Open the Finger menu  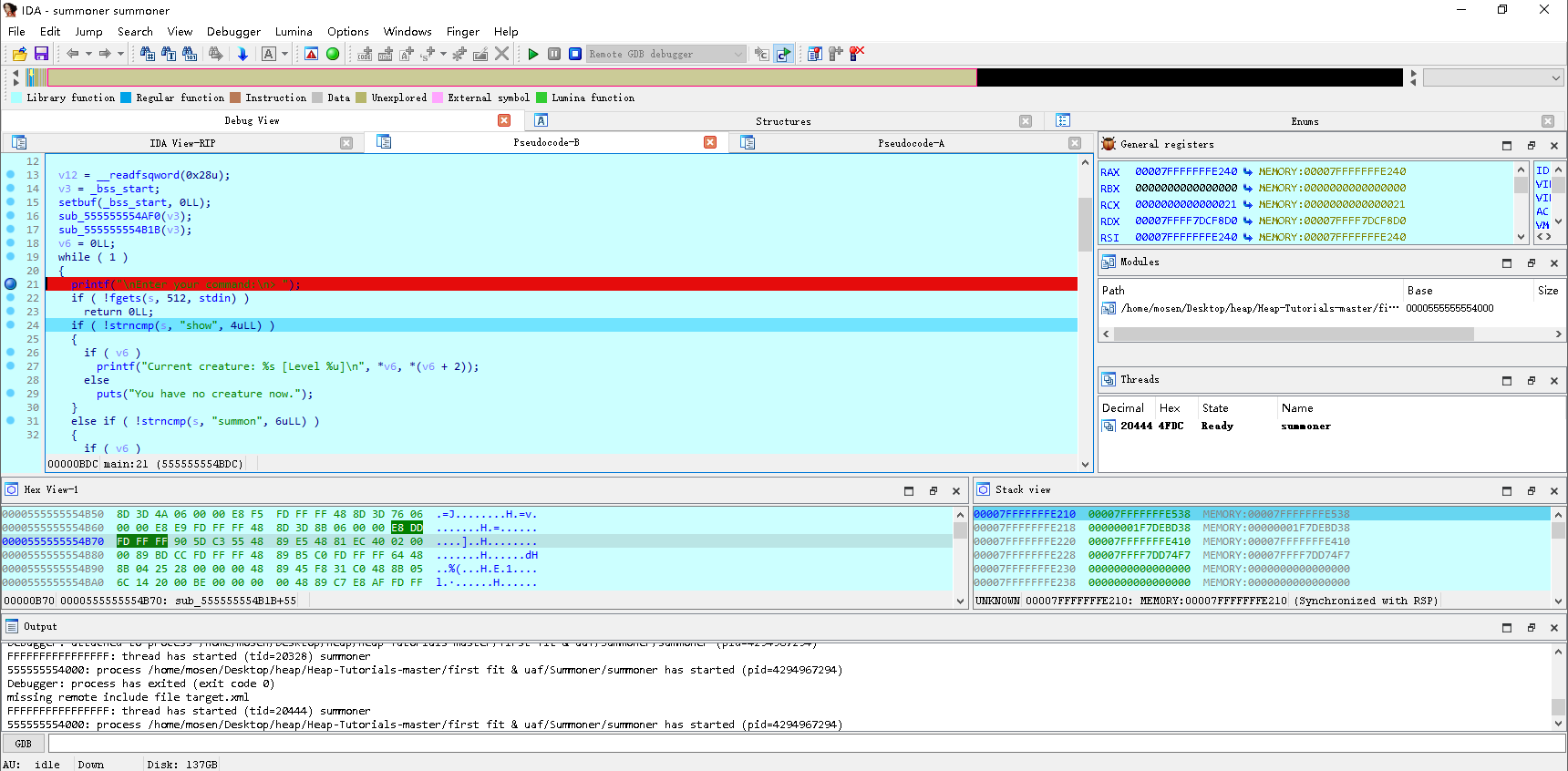(462, 32)
